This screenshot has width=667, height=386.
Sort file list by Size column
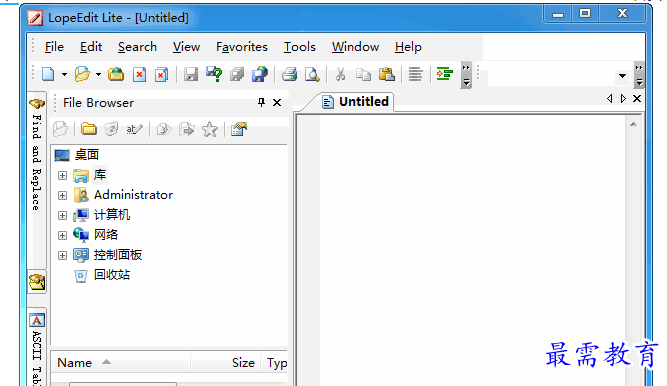point(225,363)
